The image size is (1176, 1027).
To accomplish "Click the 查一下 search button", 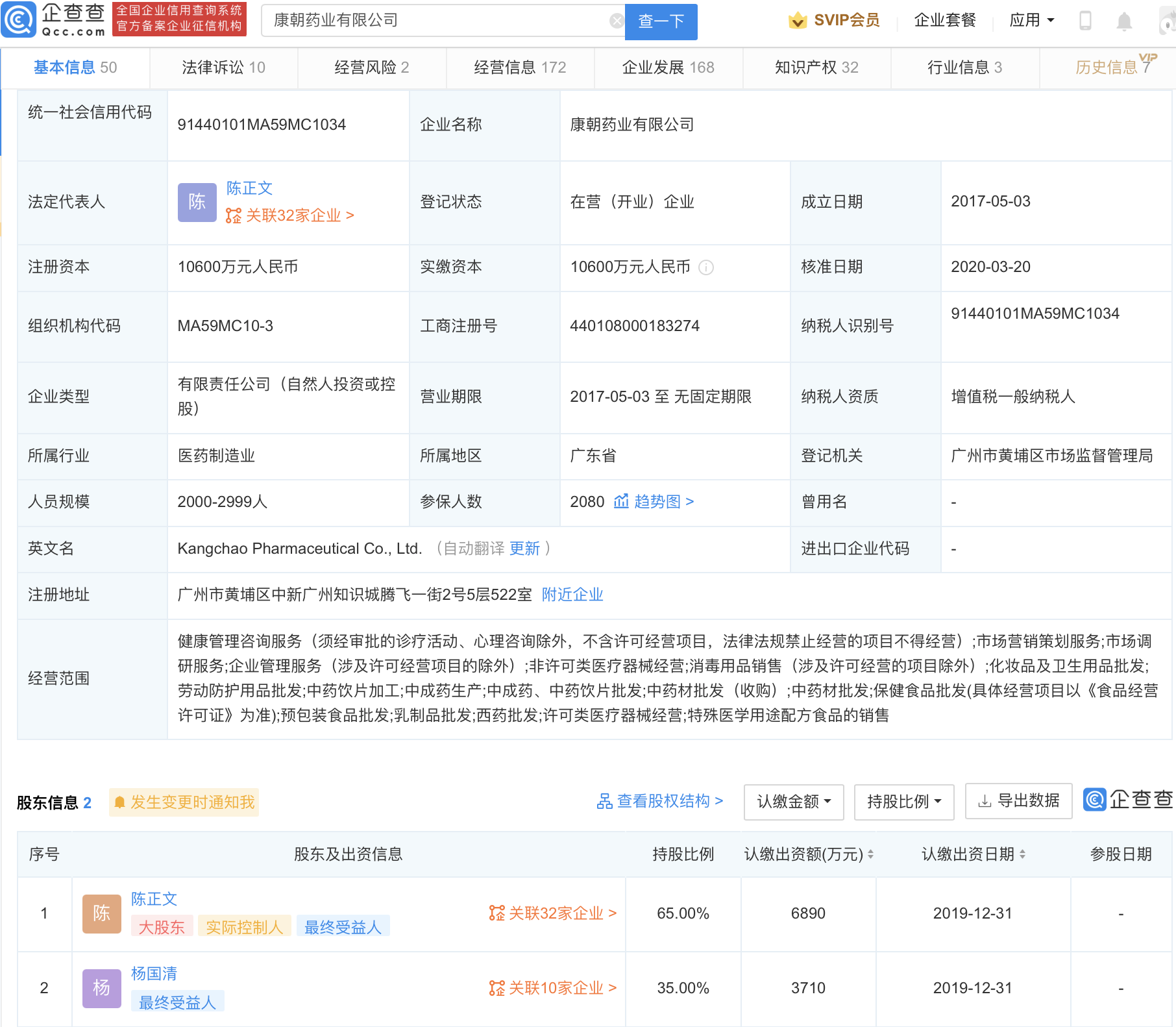I will [661, 21].
